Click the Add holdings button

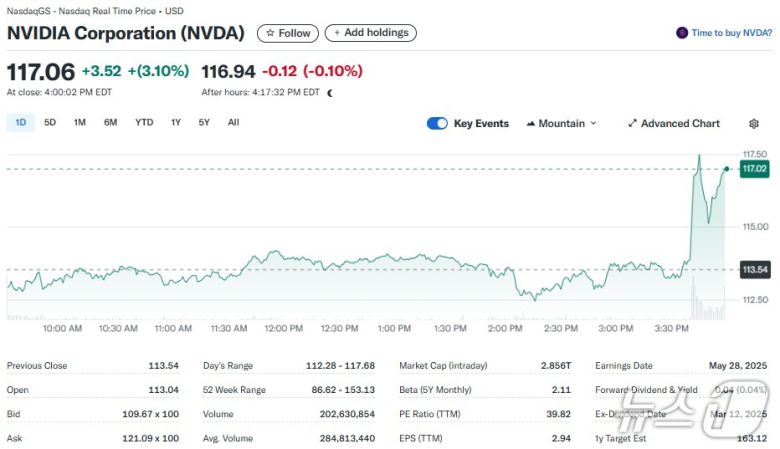point(371,33)
